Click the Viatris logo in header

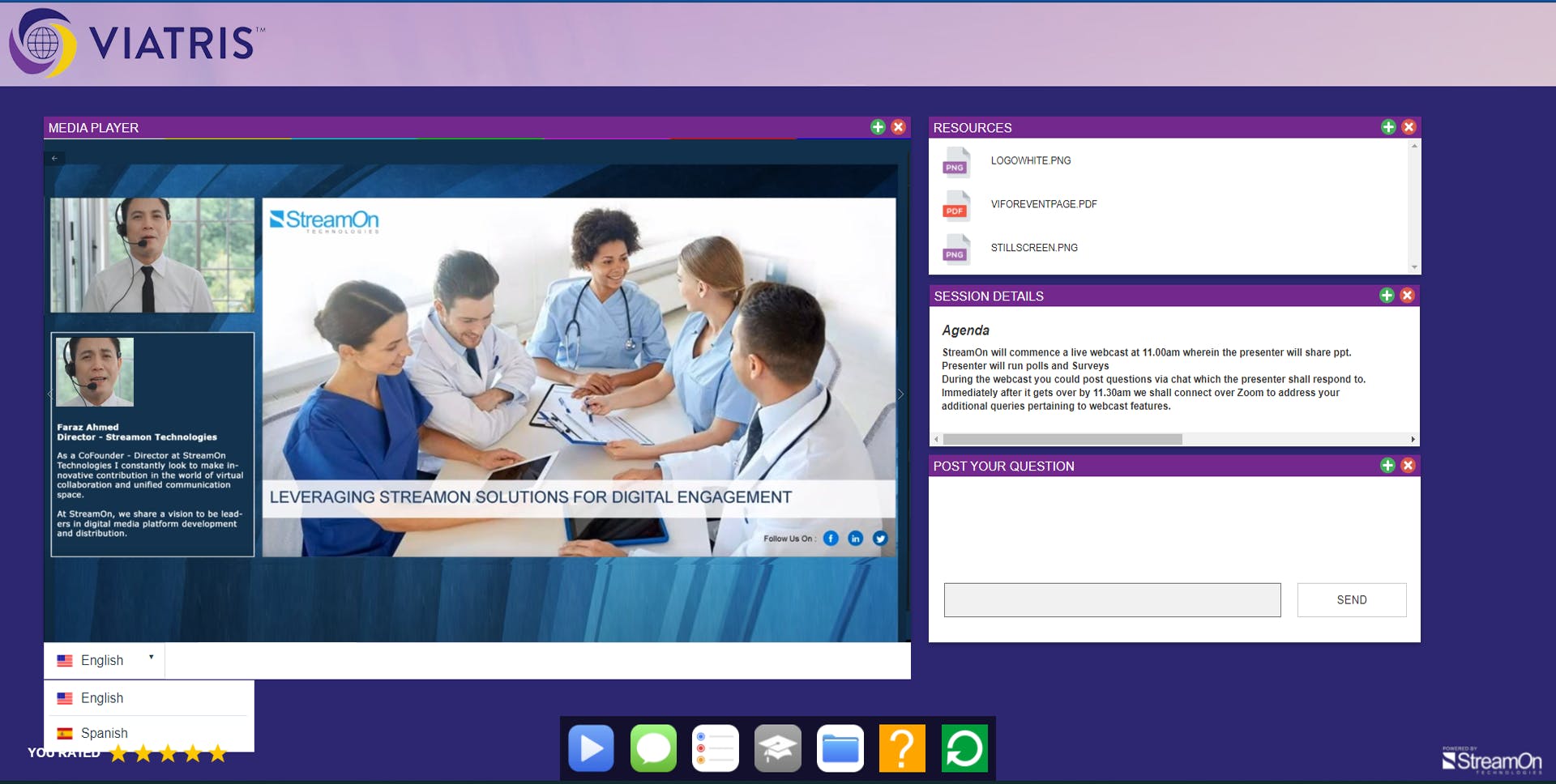[x=137, y=42]
